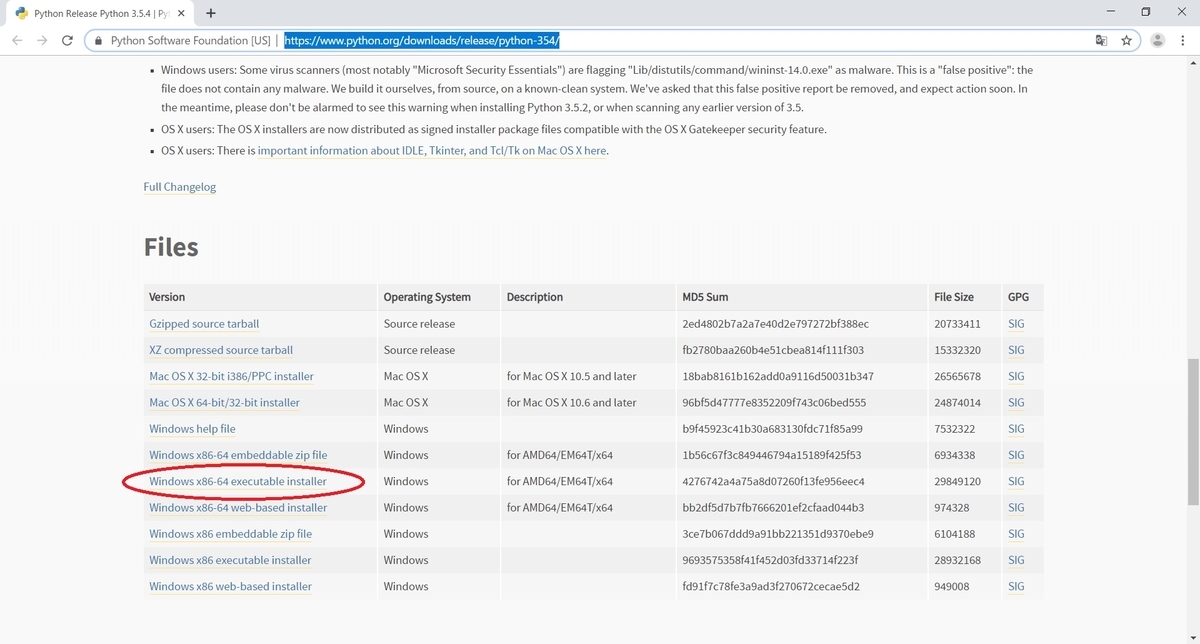This screenshot has height=644, width=1200.
Task: Download Mac OS X 32-bit i386/PPC installer
Action: 231,377
